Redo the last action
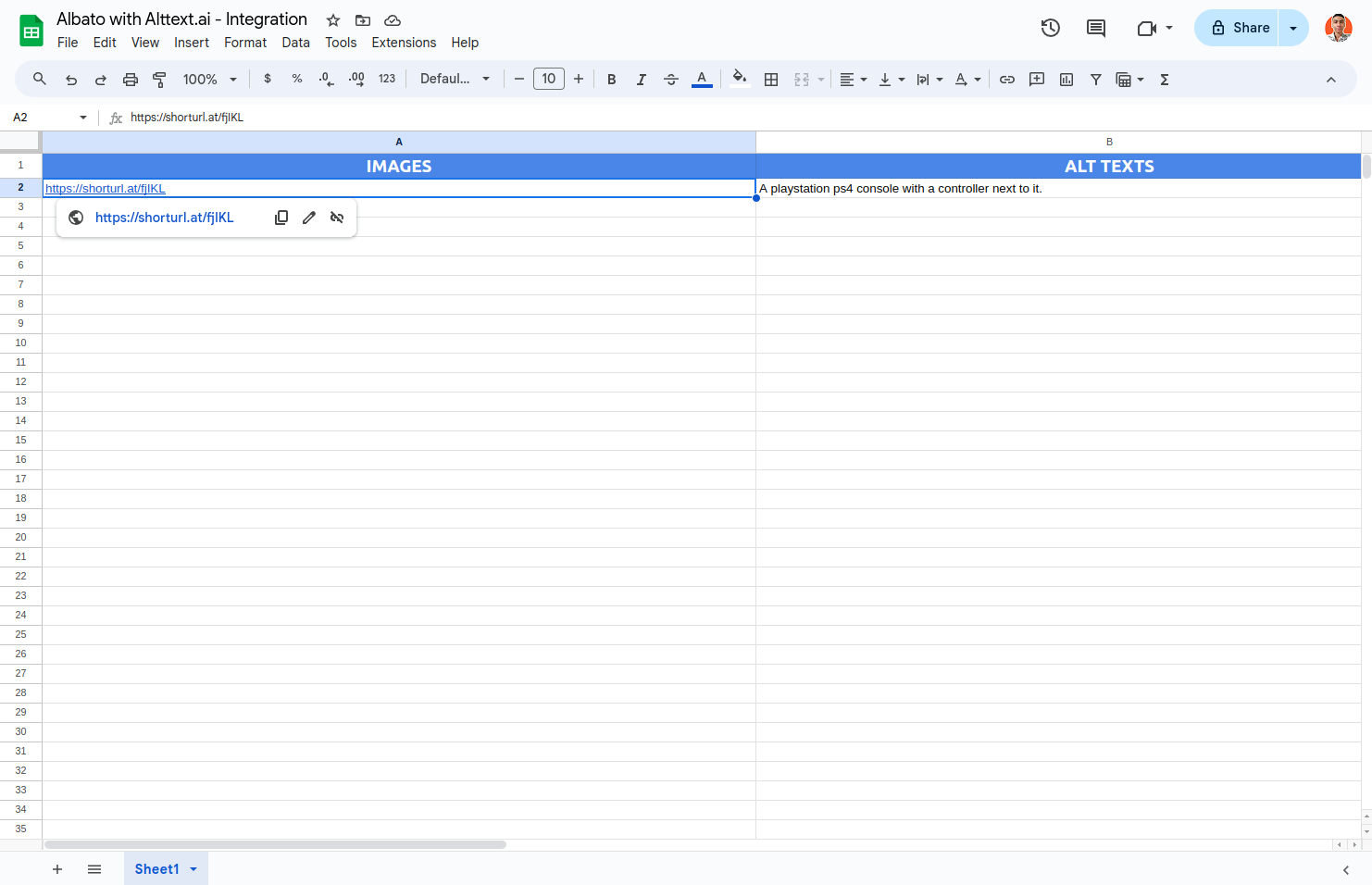The height and width of the screenshot is (885, 1372). click(101, 80)
